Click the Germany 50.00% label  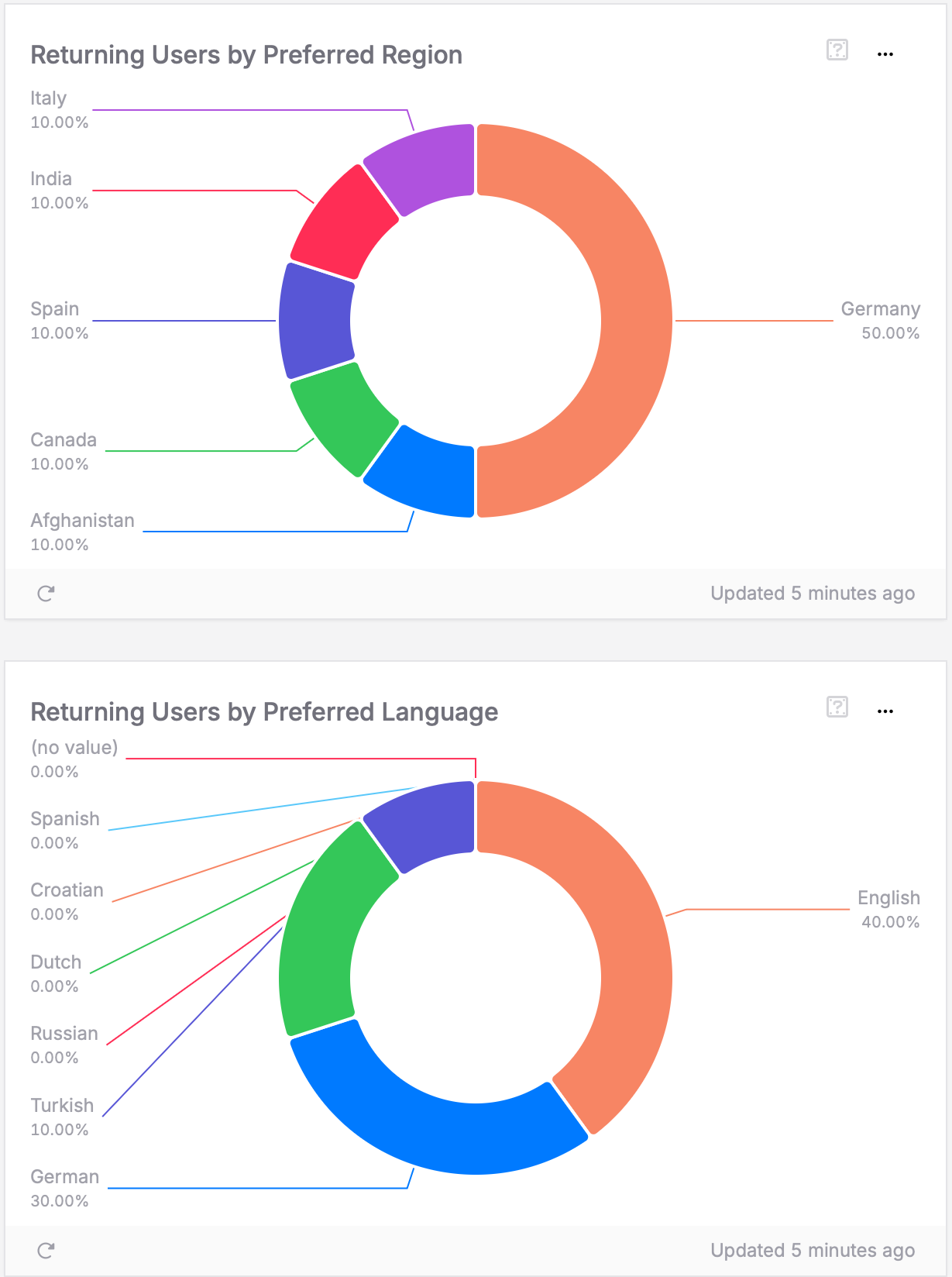(x=882, y=321)
